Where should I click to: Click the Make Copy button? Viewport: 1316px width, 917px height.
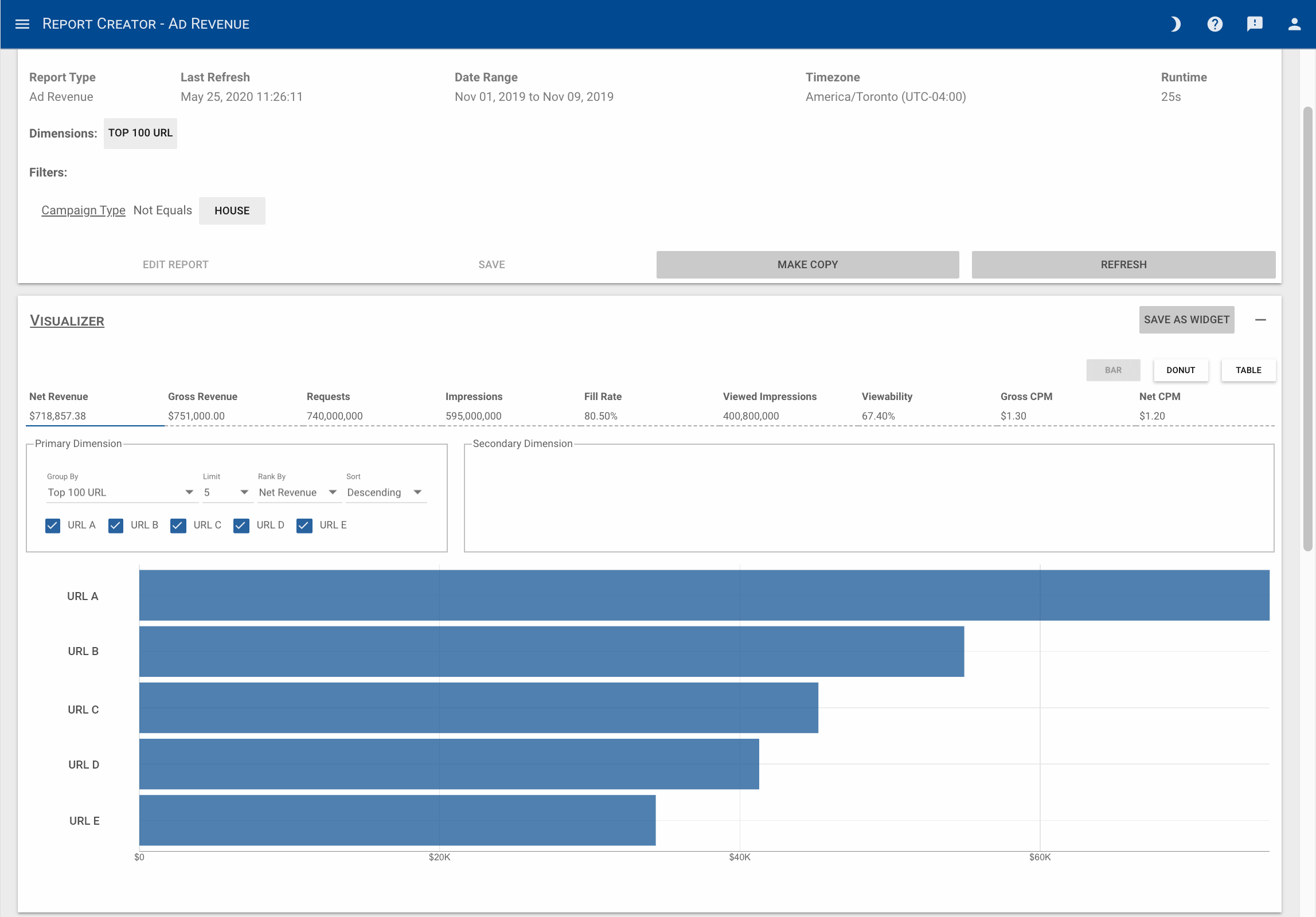tap(807, 265)
